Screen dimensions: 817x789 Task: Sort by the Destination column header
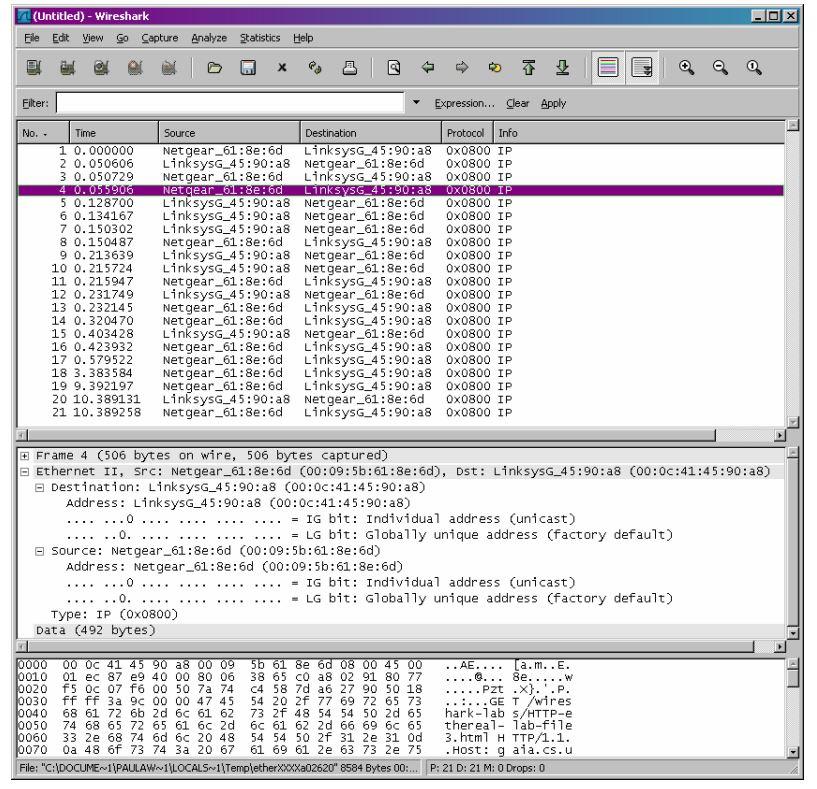pyautogui.click(x=370, y=133)
